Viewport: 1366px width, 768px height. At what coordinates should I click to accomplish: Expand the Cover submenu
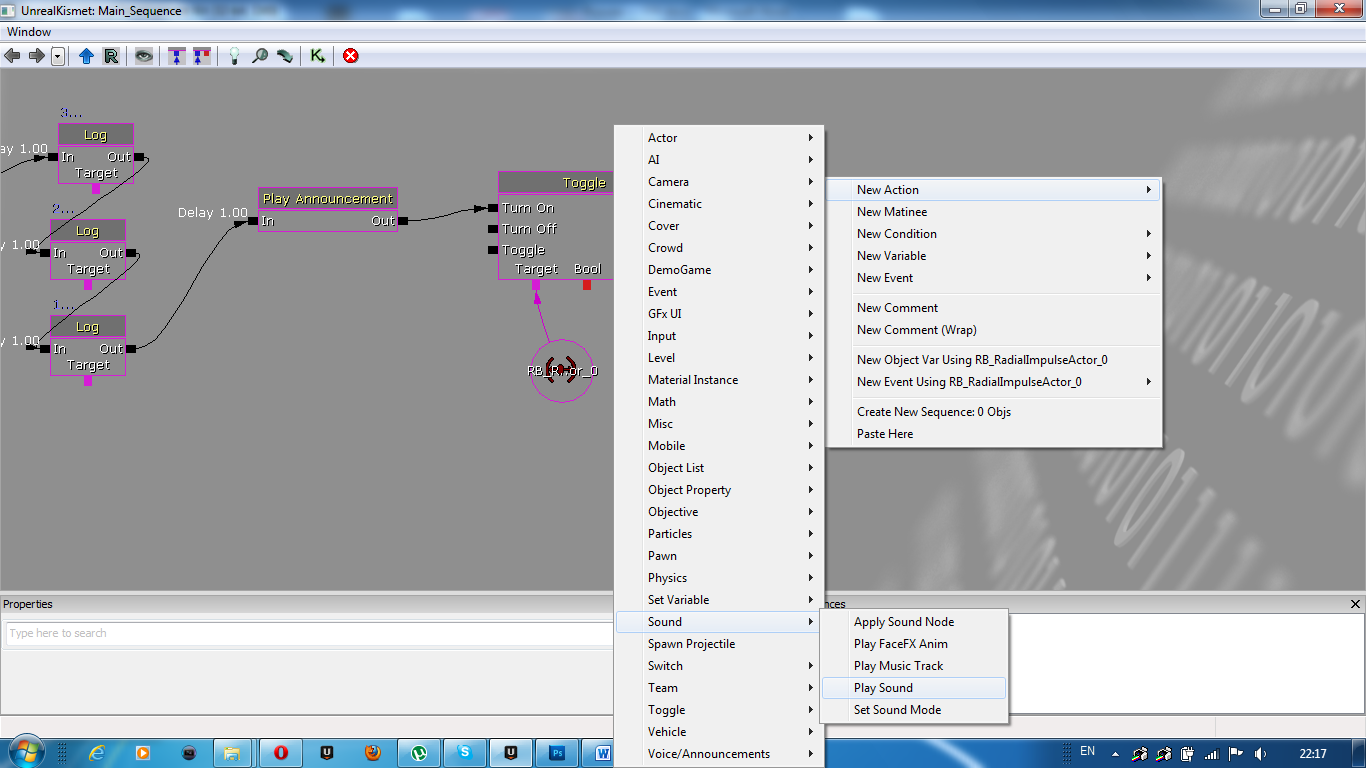(719, 226)
